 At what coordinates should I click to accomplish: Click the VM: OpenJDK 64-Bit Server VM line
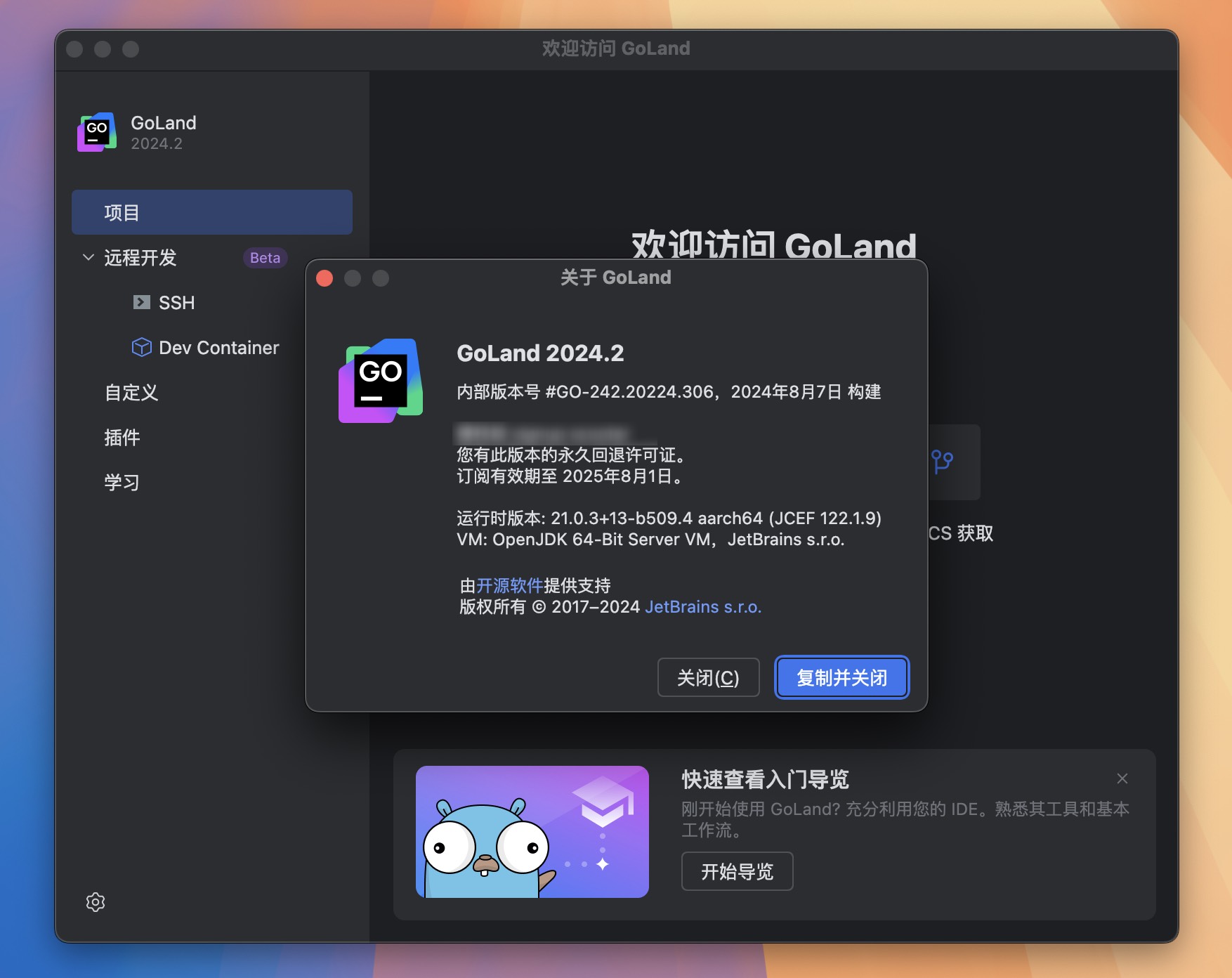coord(650,540)
